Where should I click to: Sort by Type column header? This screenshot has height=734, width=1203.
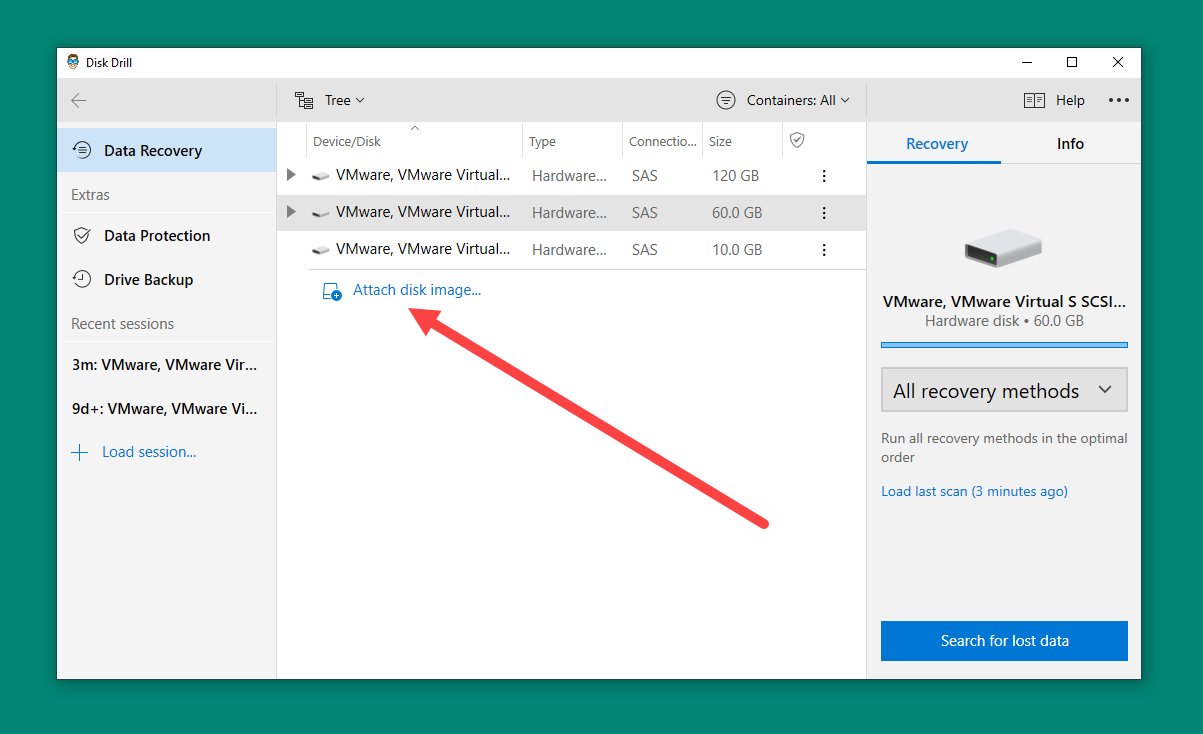coord(542,142)
